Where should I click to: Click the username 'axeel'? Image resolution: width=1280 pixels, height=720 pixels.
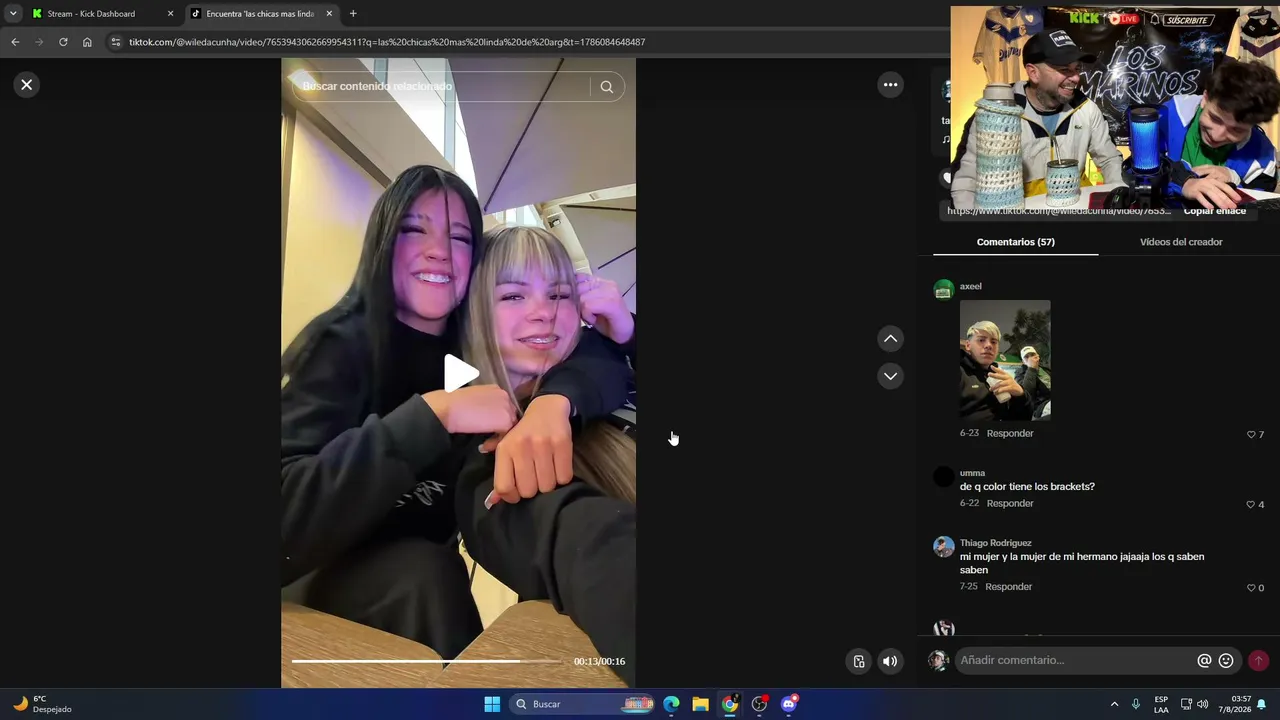pos(971,286)
